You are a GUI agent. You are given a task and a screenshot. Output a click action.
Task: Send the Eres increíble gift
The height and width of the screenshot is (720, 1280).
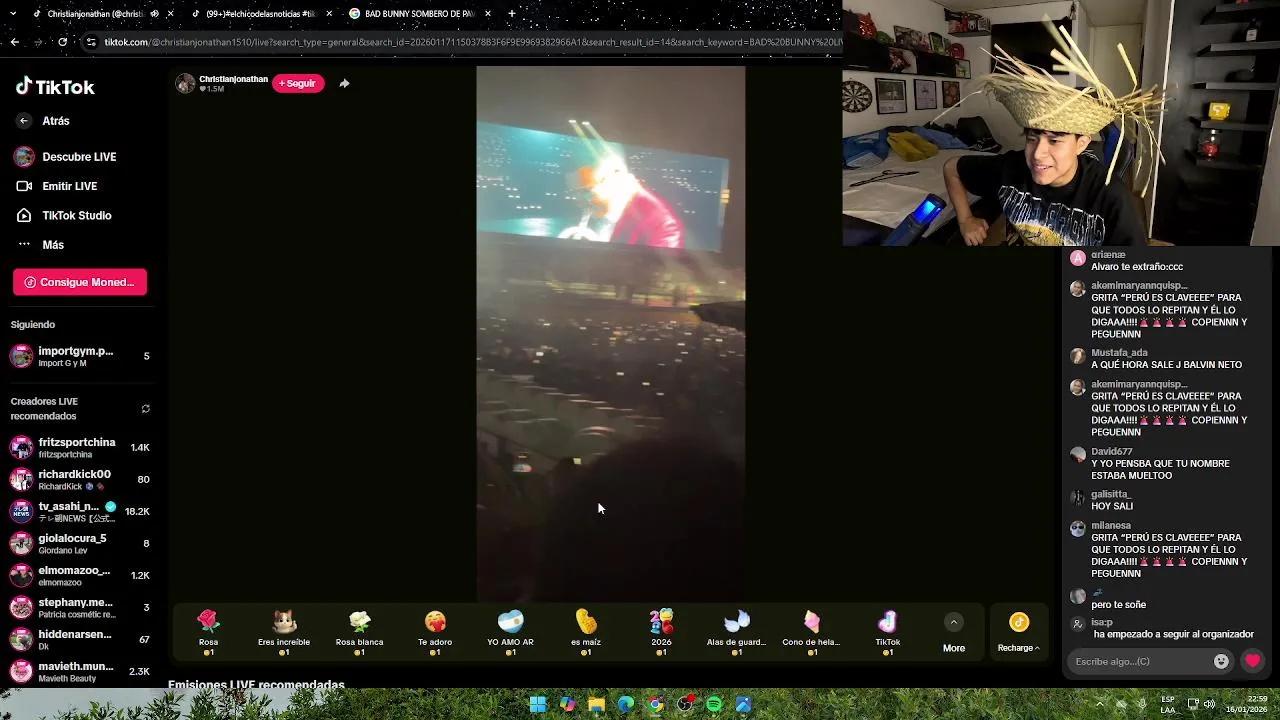284,632
